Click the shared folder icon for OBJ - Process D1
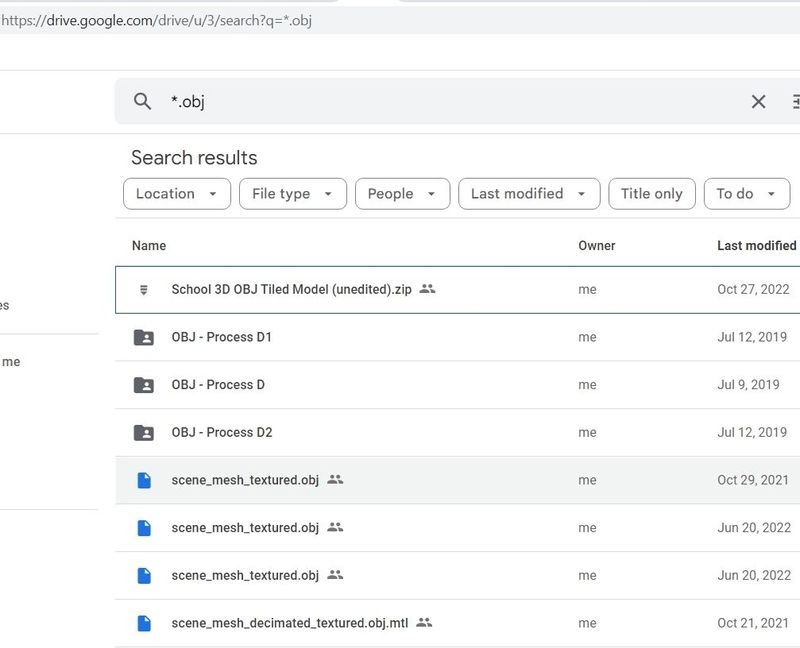 coord(144,337)
